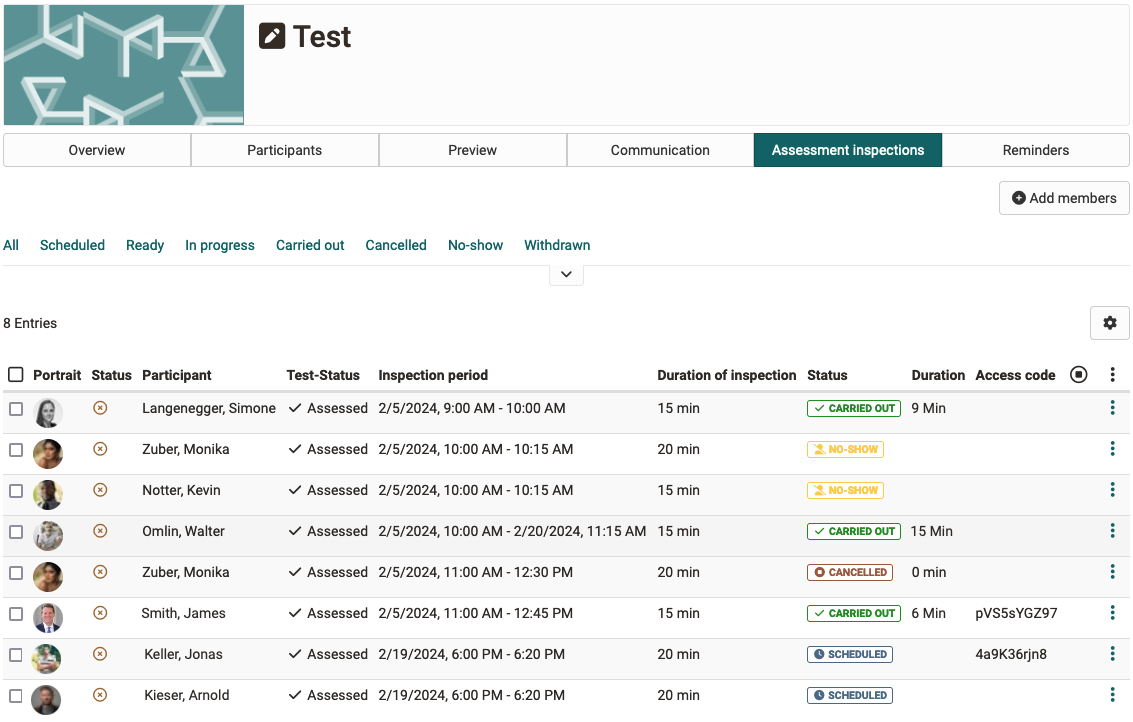Filter entries by Ready
Image resolution: width=1133 pixels, height=722 pixels.
[x=145, y=245]
